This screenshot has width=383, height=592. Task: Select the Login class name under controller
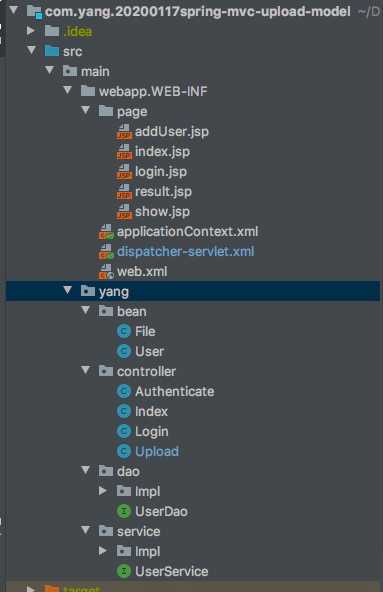[x=152, y=432]
